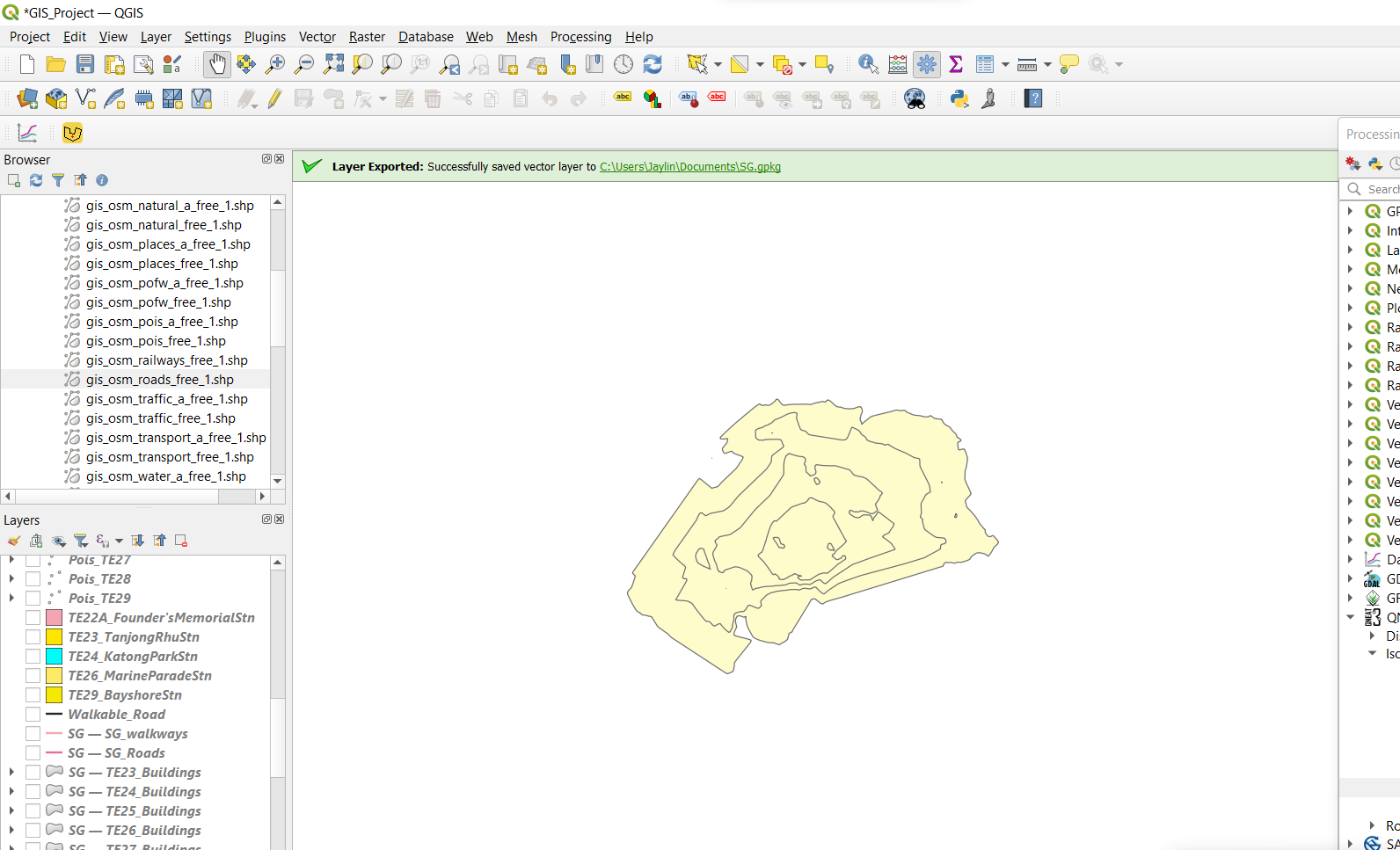Click the Show Statistical Summary sigma icon
1400x850 pixels.
pos(956,64)
